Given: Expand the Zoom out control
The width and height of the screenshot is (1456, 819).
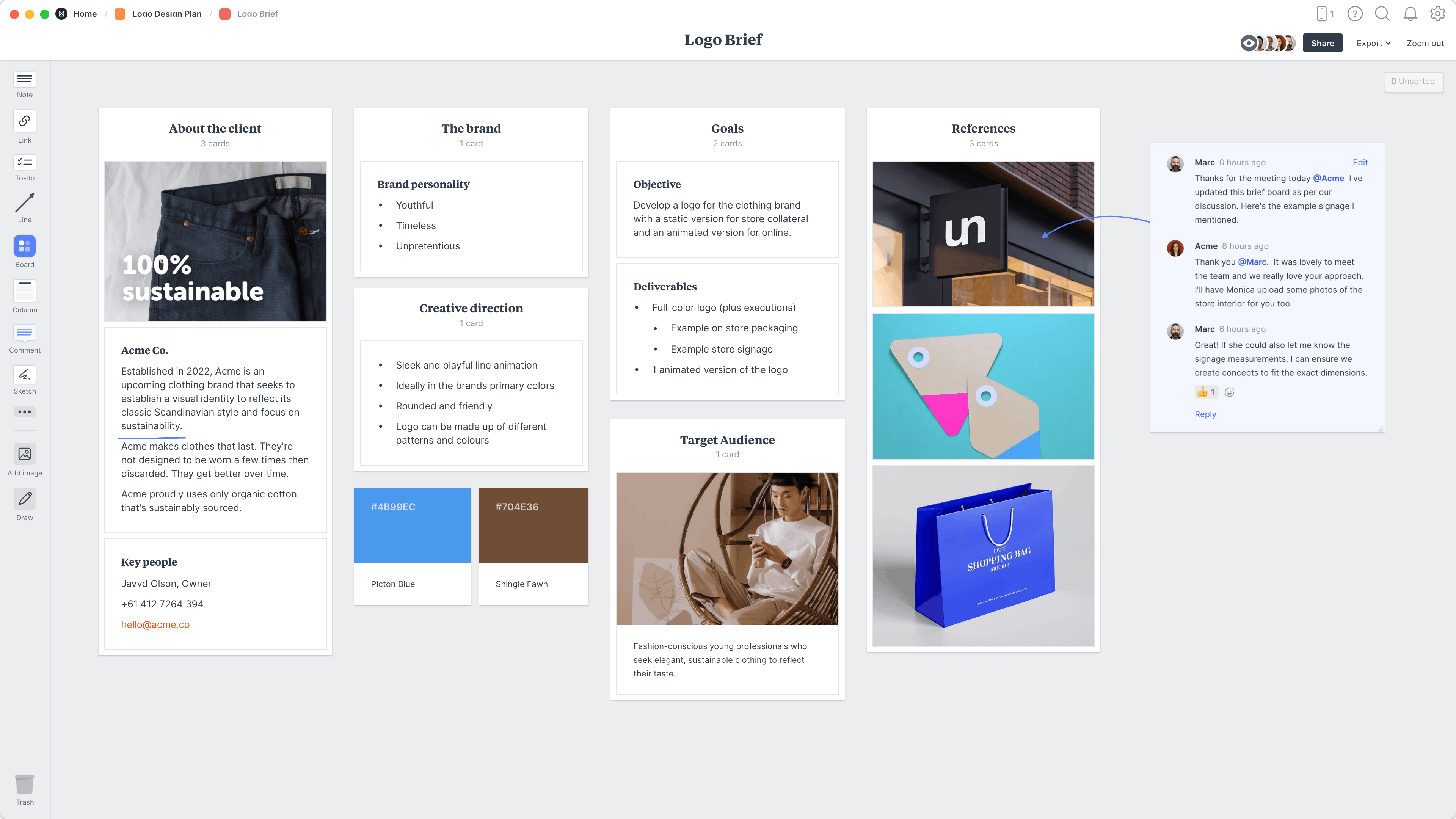Looking at the screenshot, I should (1424, 42).
